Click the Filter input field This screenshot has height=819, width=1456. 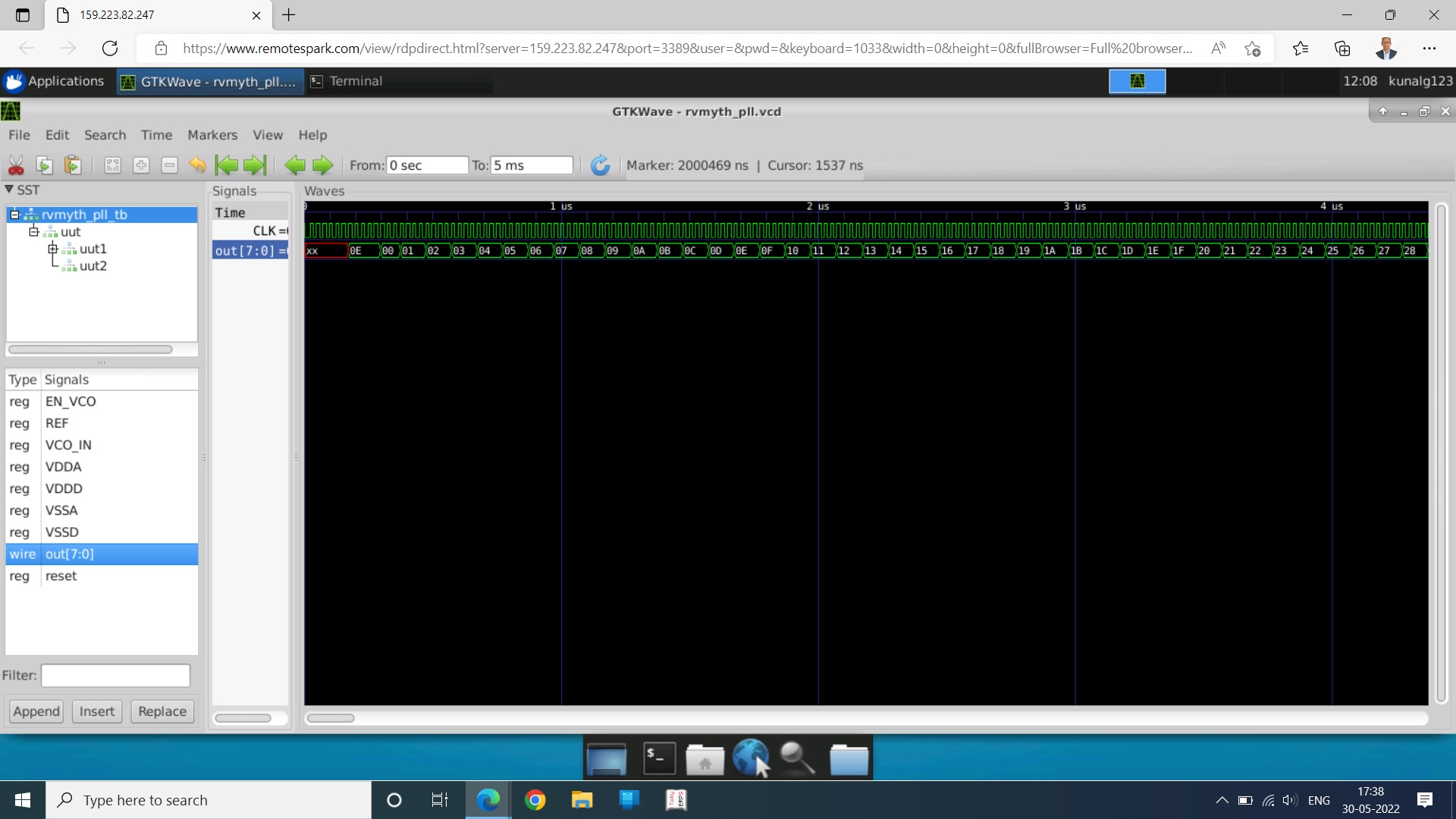[x=115, y=675]
